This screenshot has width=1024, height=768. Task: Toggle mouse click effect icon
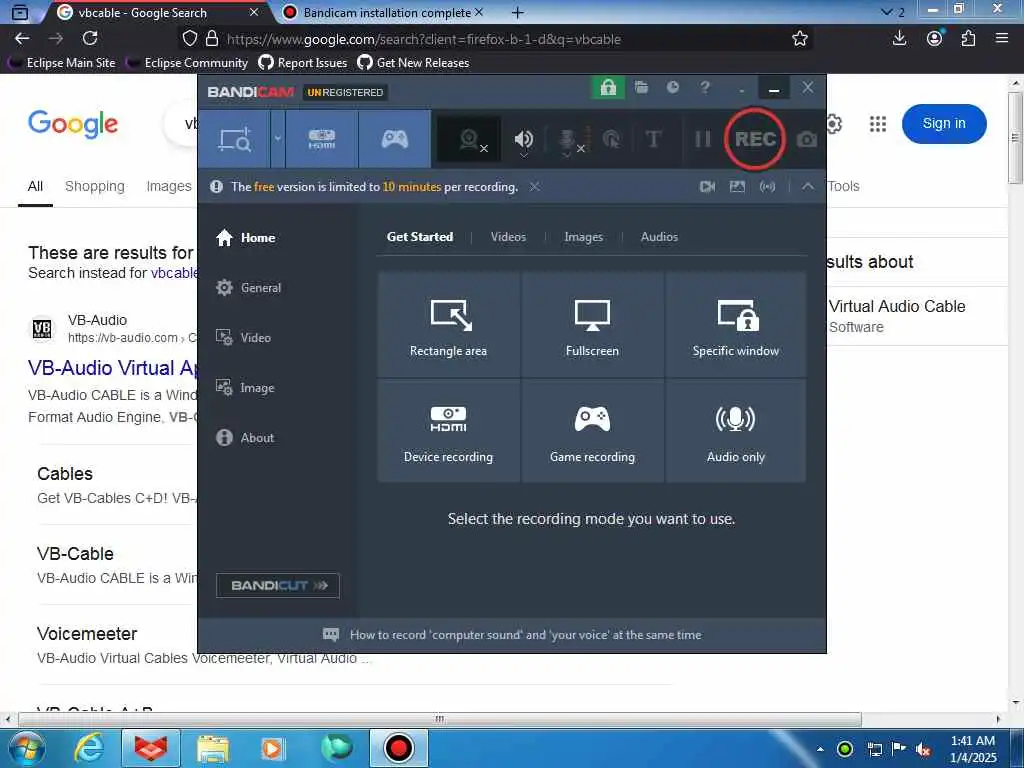tap(611, 139)
